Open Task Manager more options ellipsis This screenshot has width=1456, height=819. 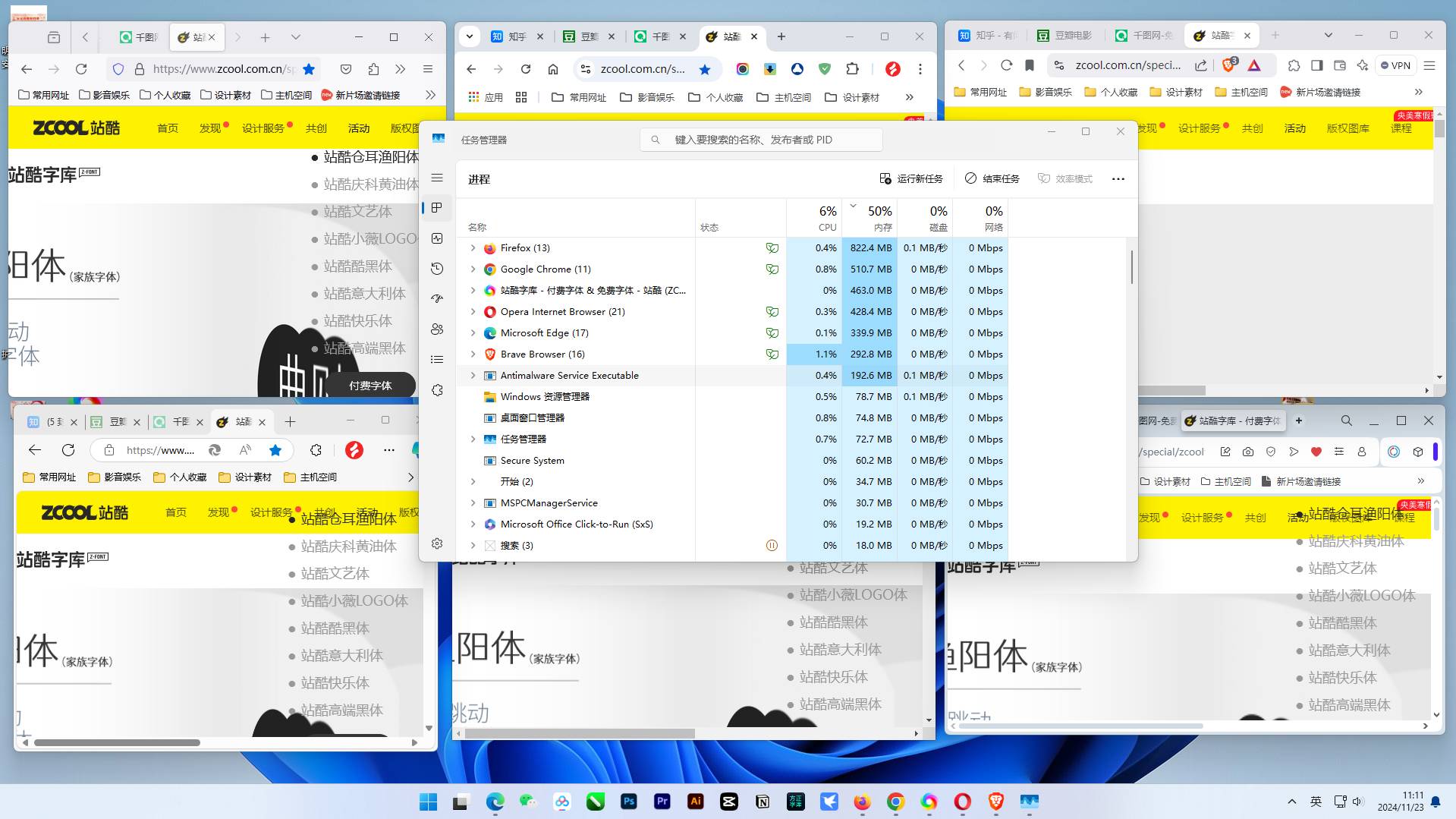(x=1118, y=179)
